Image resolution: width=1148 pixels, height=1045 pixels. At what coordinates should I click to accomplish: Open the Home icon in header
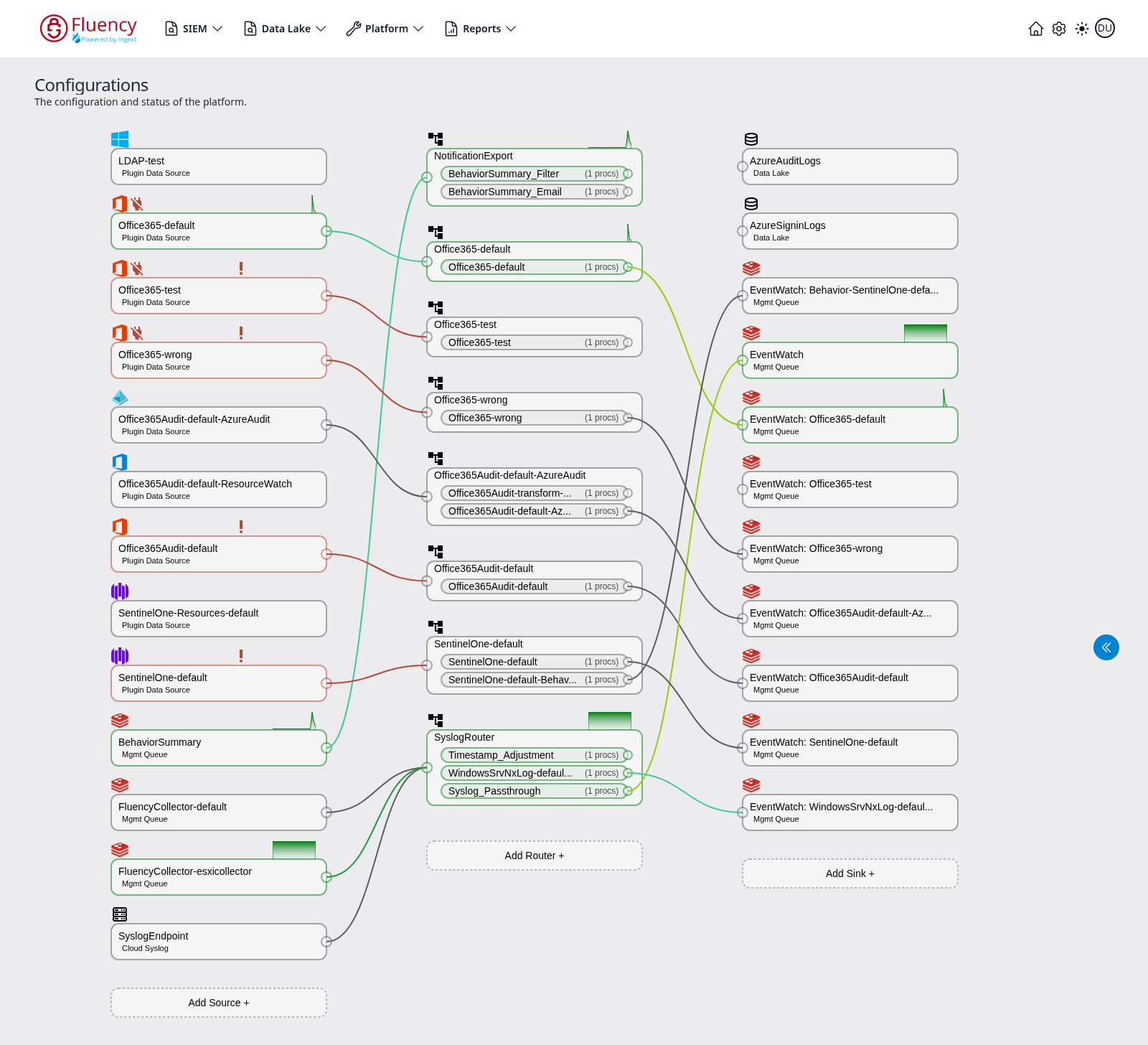[x=1035, y=29]
